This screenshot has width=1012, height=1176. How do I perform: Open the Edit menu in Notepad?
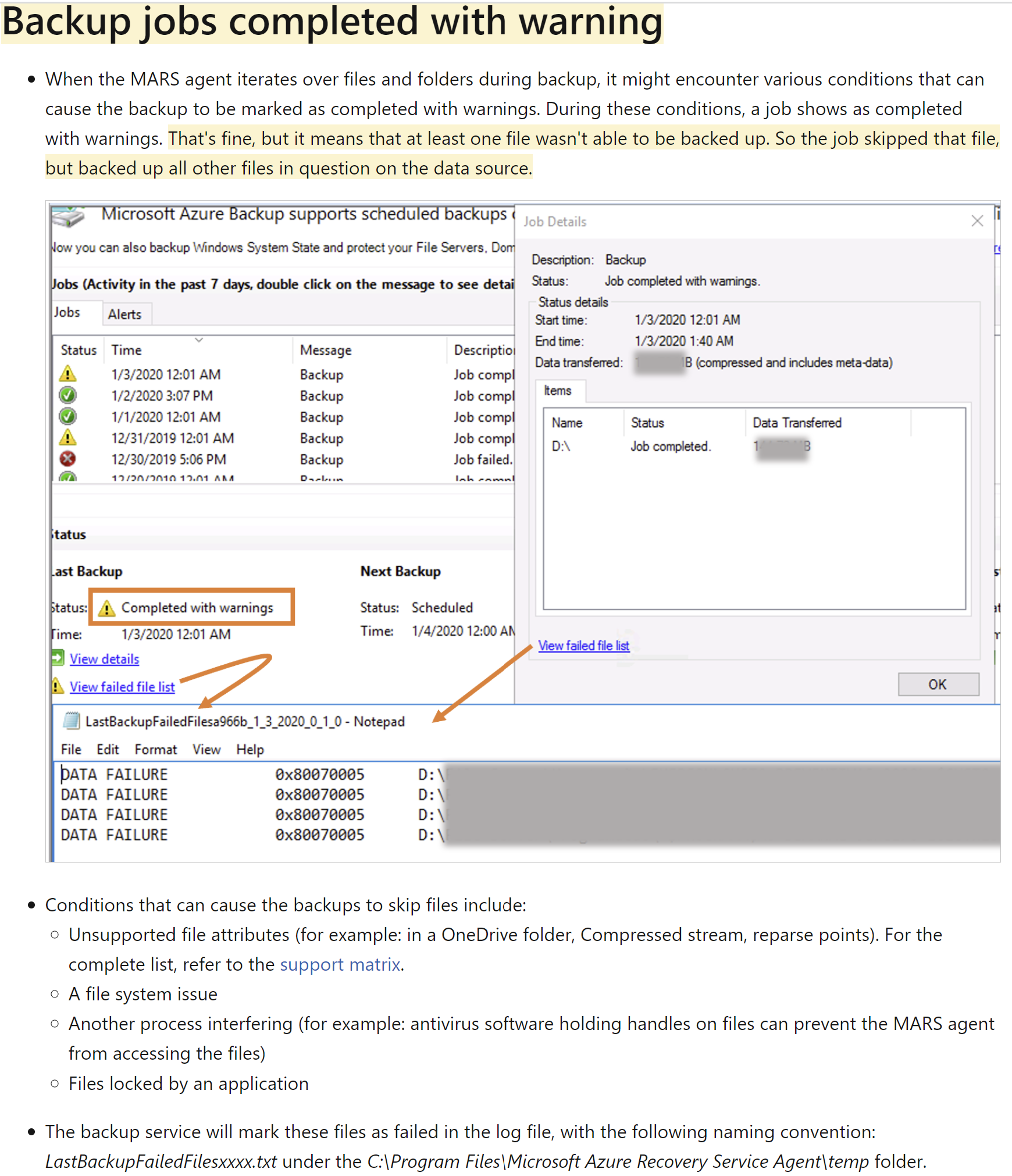(x=108, y=749)
